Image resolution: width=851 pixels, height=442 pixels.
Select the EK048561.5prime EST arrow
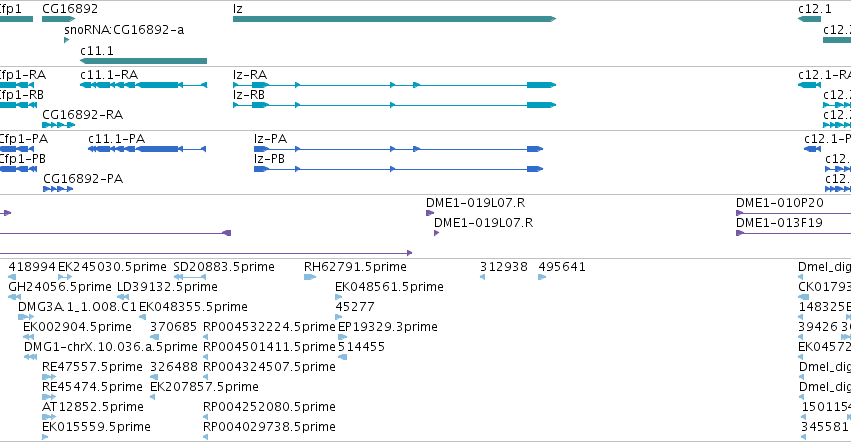click(339, 297)
